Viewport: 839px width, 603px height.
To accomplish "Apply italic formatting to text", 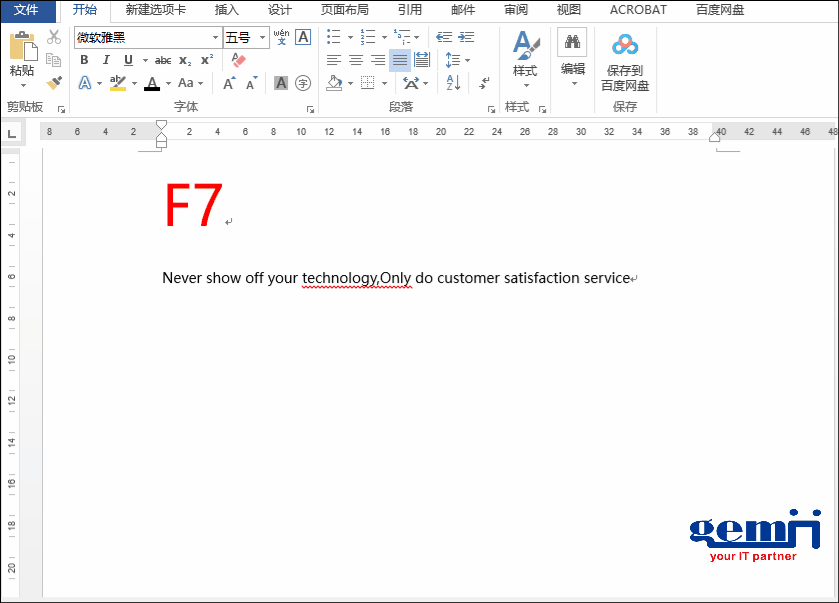I will (105, 60).
